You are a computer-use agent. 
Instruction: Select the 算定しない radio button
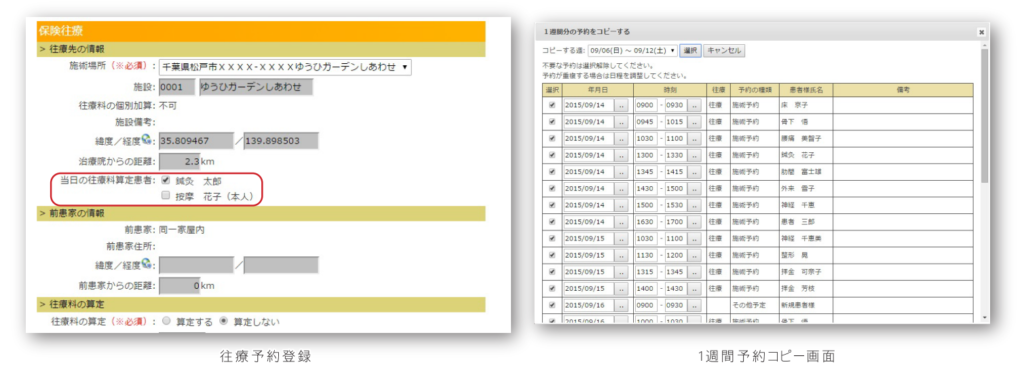[223, 321]
